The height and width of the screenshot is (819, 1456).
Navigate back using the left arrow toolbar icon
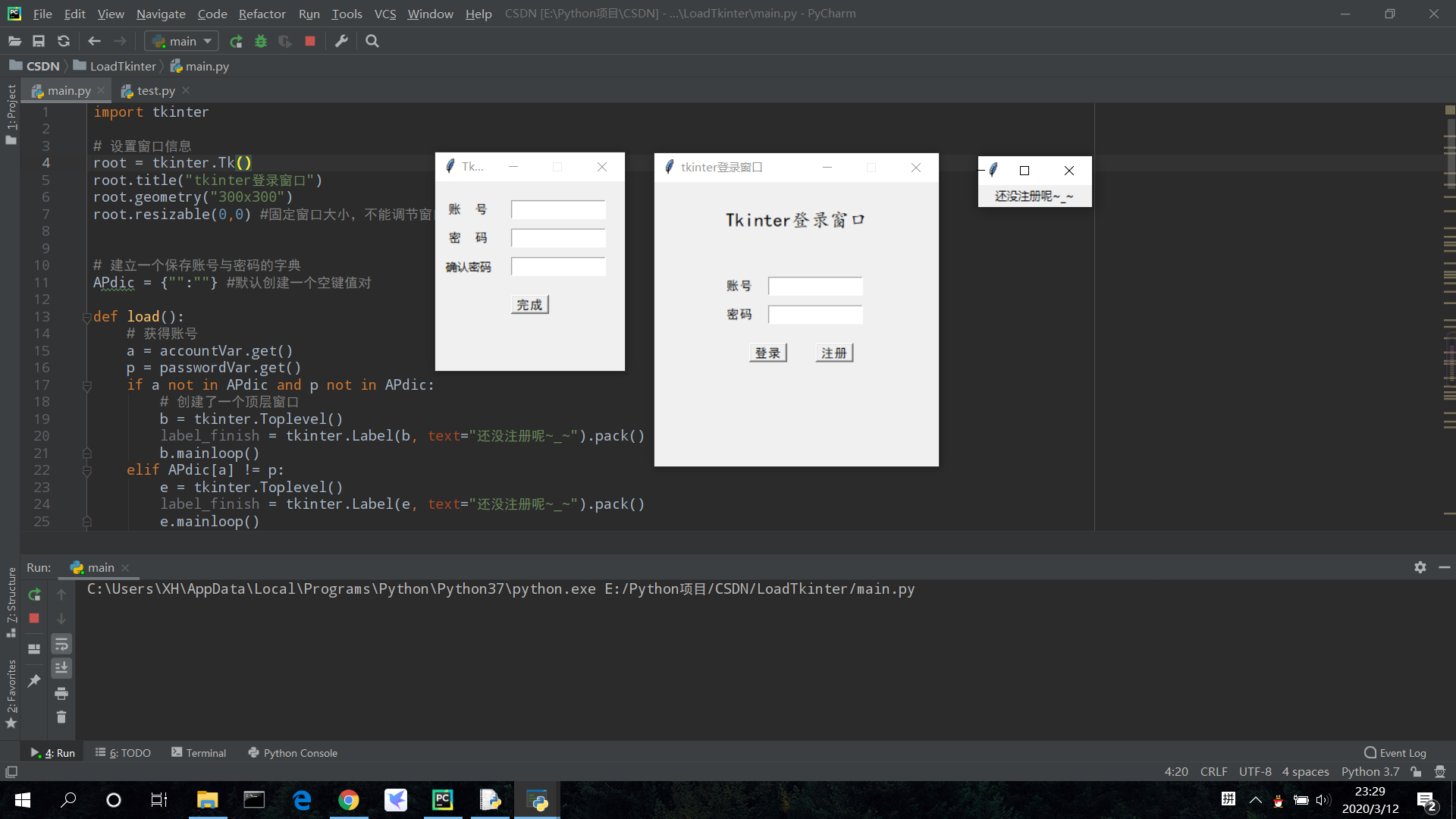pos(94,41)
